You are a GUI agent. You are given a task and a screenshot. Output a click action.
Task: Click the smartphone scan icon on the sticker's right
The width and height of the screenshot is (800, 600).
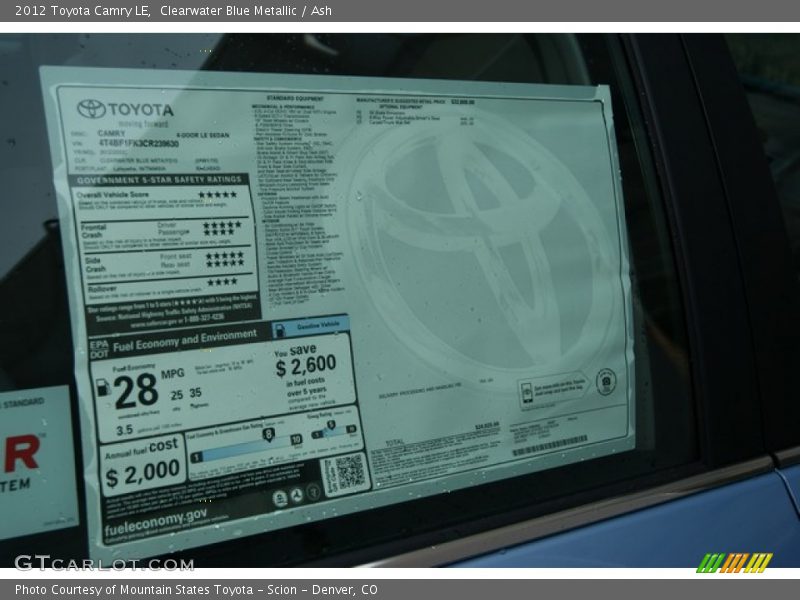point(527,392)
